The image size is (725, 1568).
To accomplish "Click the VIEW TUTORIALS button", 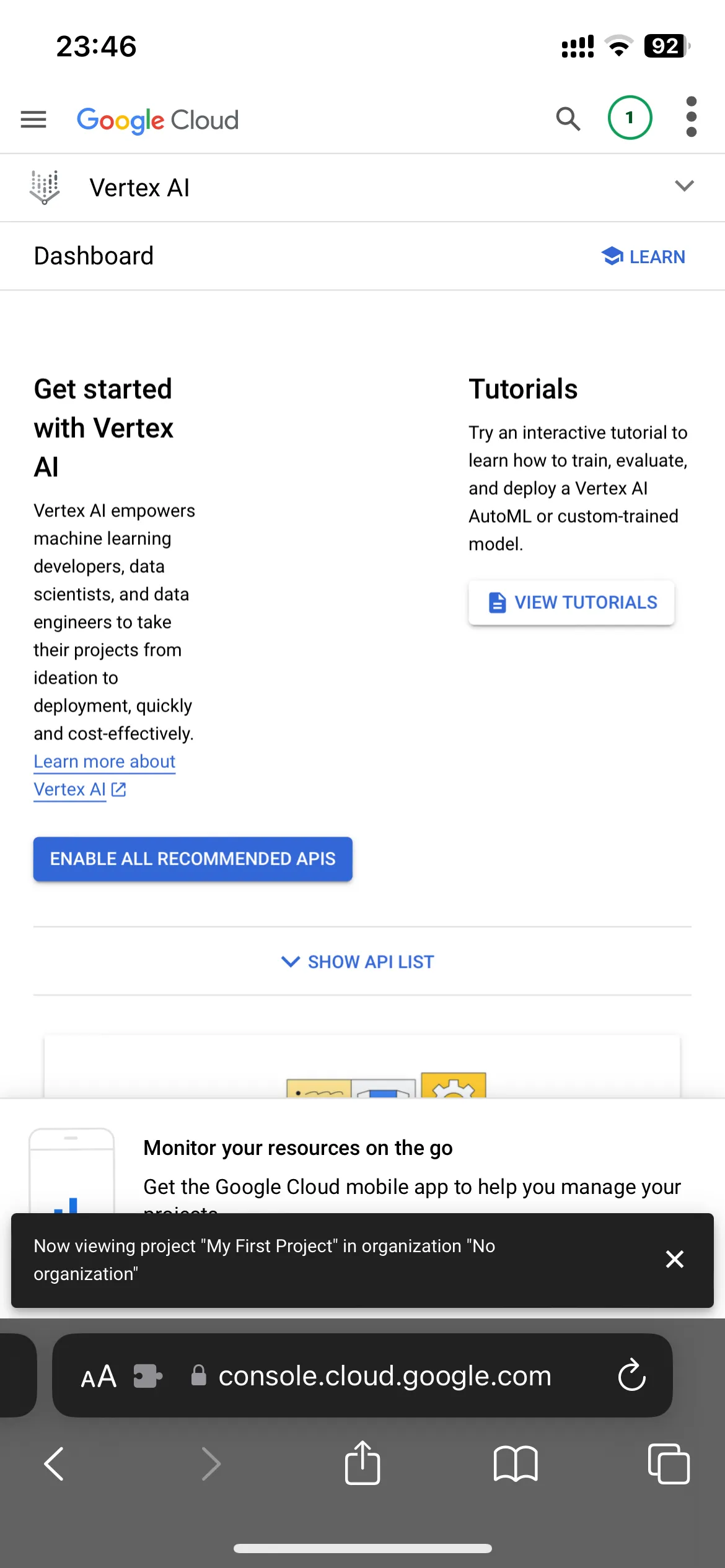I will coord(571,602).
